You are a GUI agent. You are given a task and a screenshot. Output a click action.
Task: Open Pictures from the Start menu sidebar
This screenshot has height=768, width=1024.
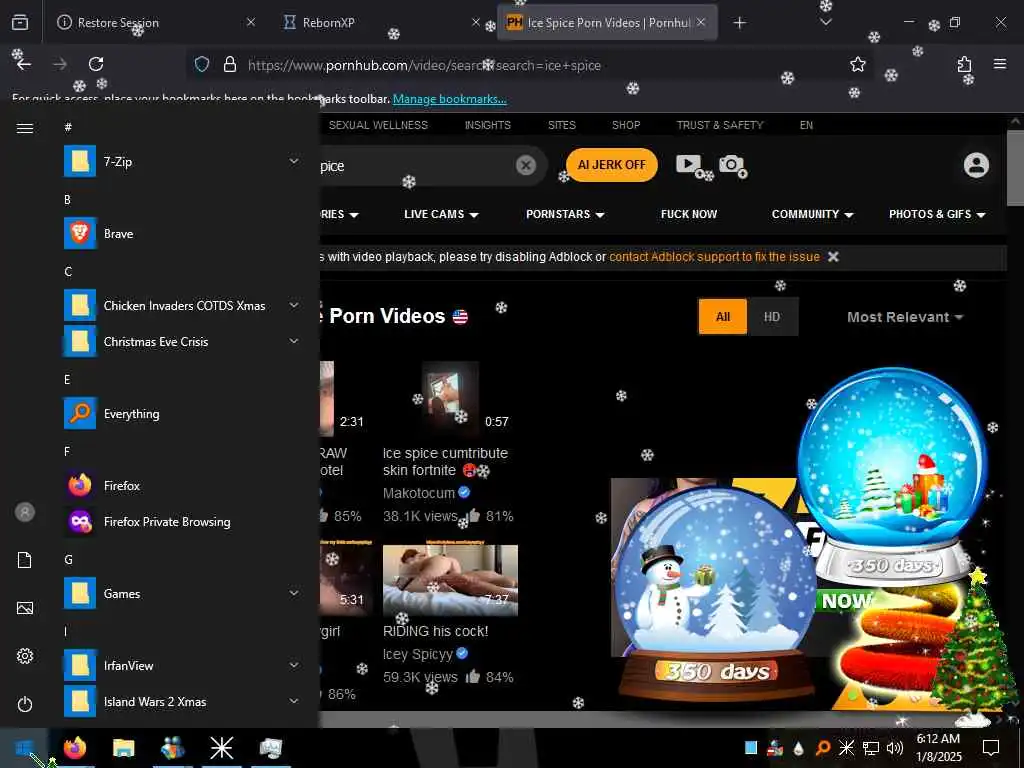pyautogui.click(x=25, y=608)
